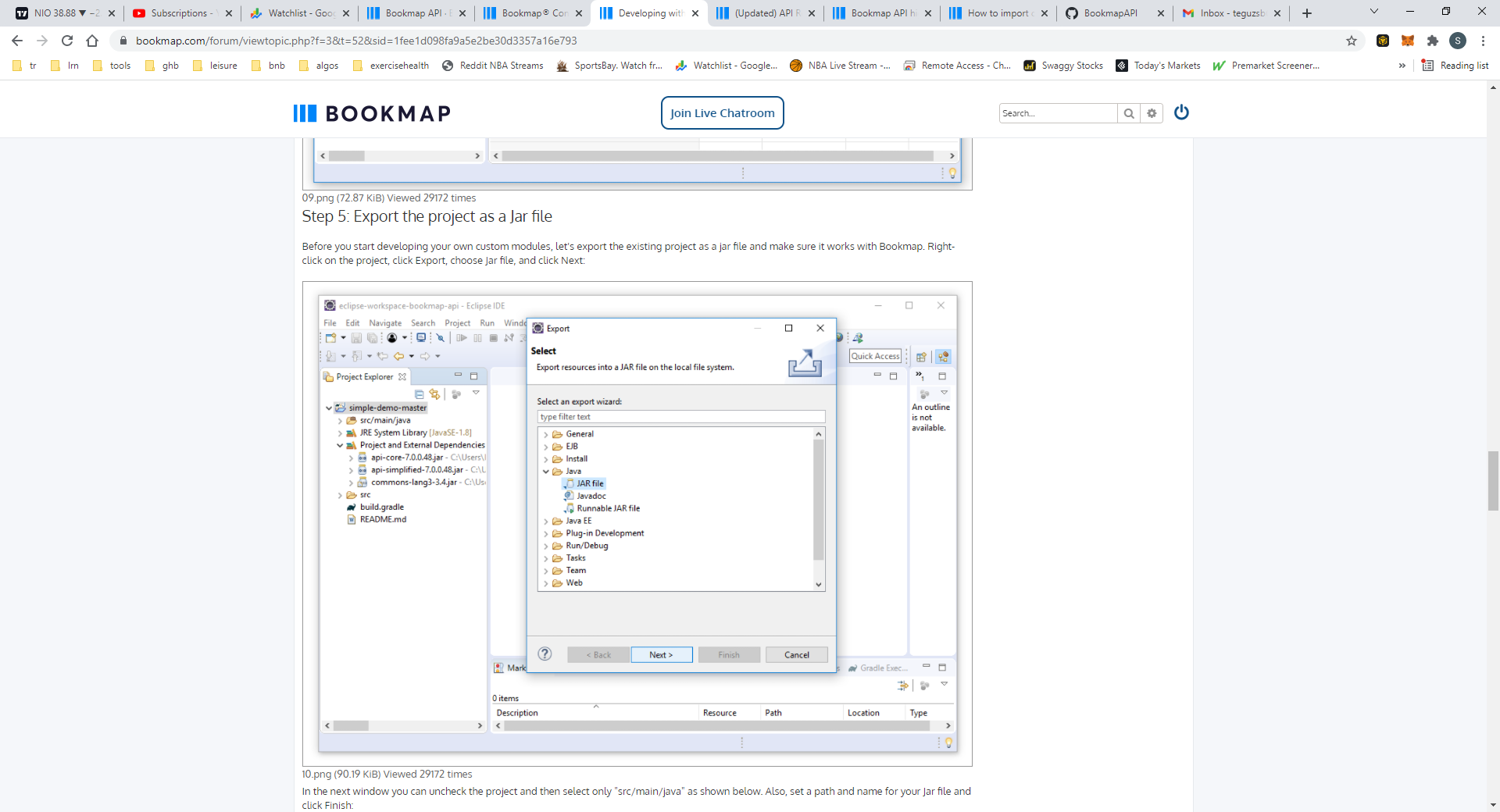1500x812 pixels.
Task: Click the user profile icon in Eclipse toolbar
Action: pyautogui.click(x=391, y=338)
